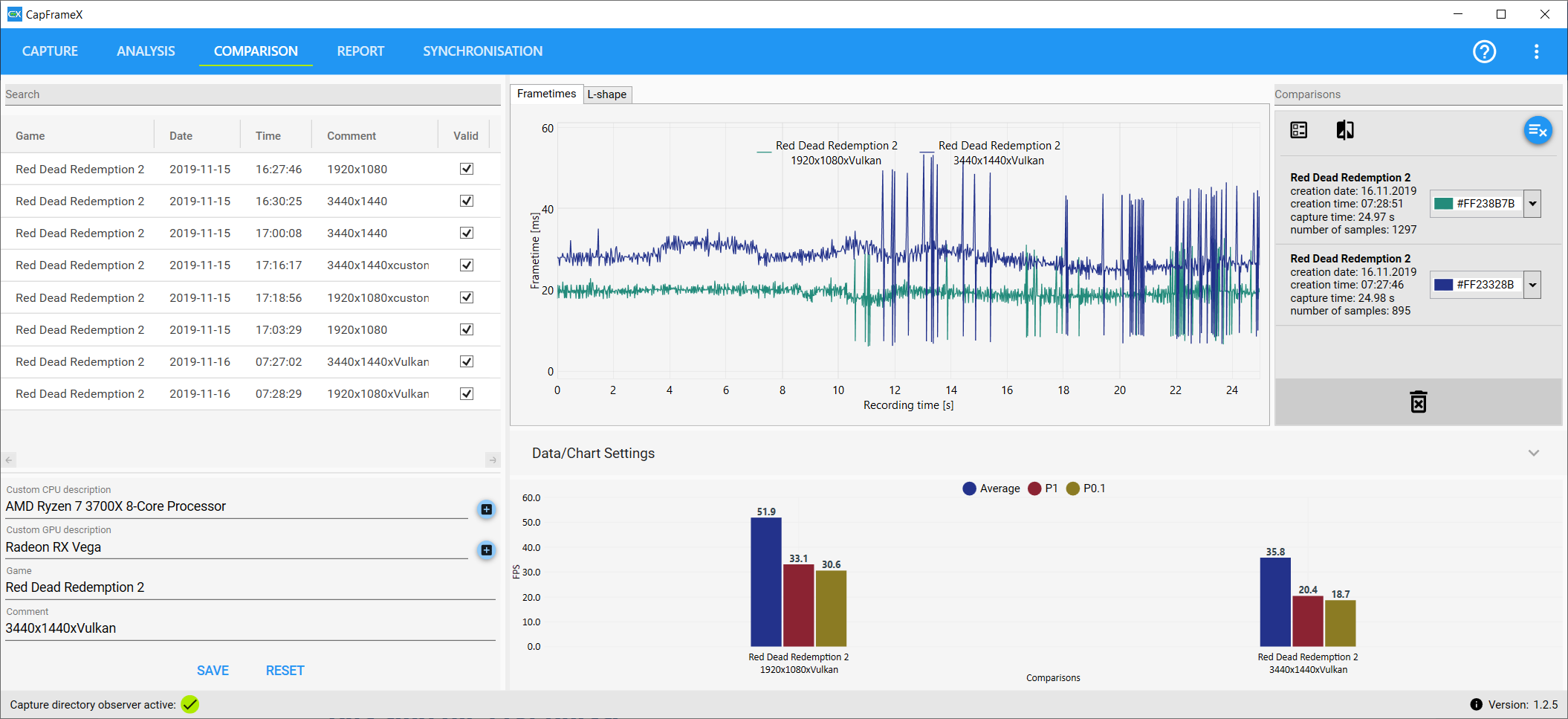Image resolution: width=1568 pixels, height=719 pixels.
Task: Switch chart to L-shape tab
Action: [607, 94]
